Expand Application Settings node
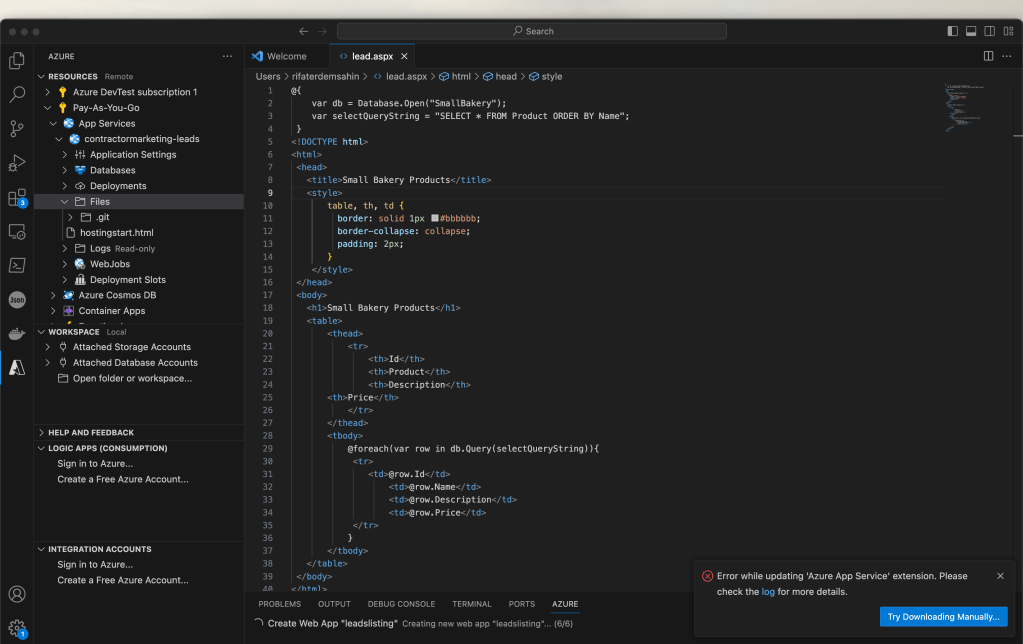The image size is (1023, 644). point(65,155)
